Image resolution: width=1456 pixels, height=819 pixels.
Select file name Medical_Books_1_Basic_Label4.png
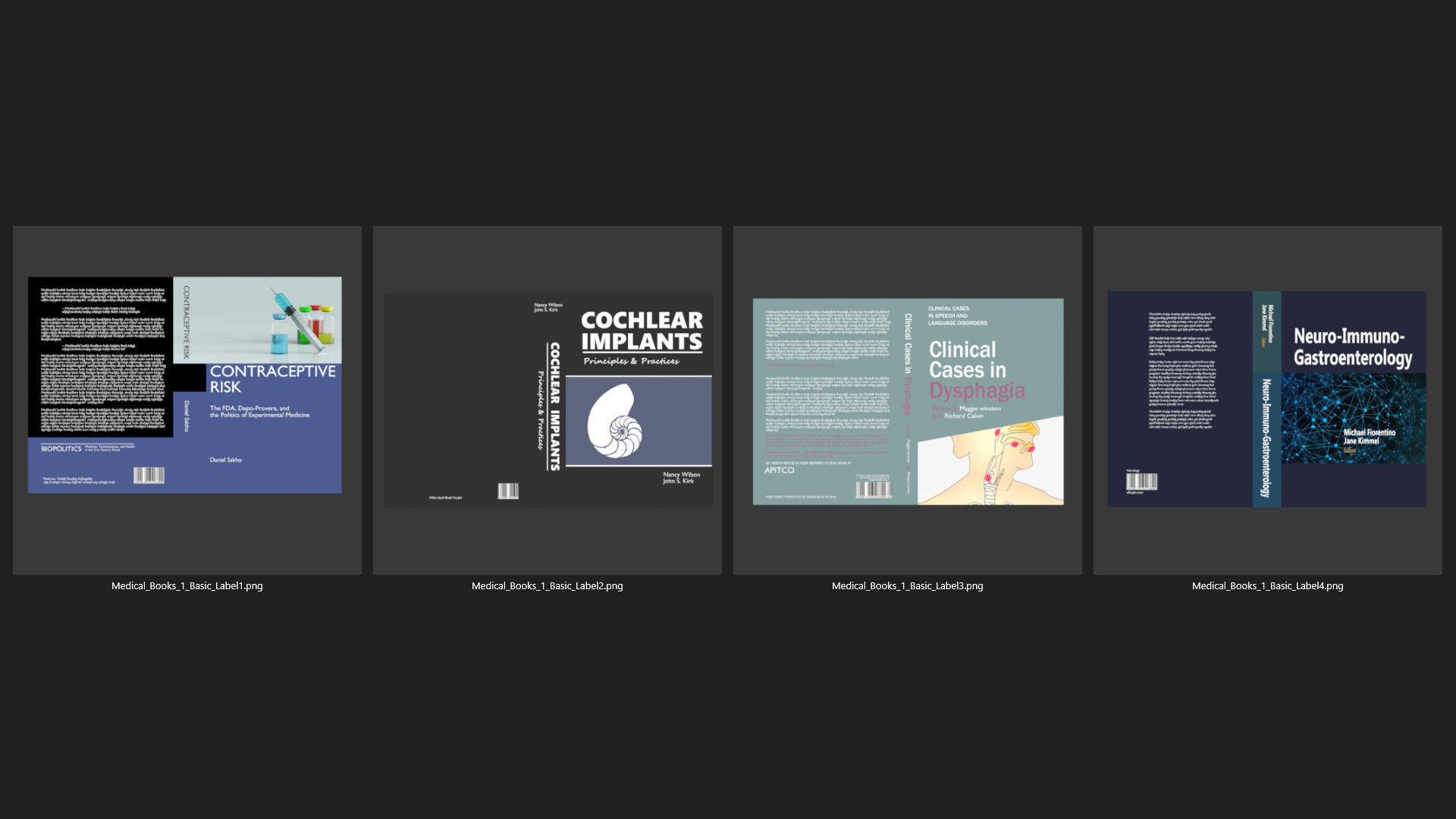tap(1267, 586)
